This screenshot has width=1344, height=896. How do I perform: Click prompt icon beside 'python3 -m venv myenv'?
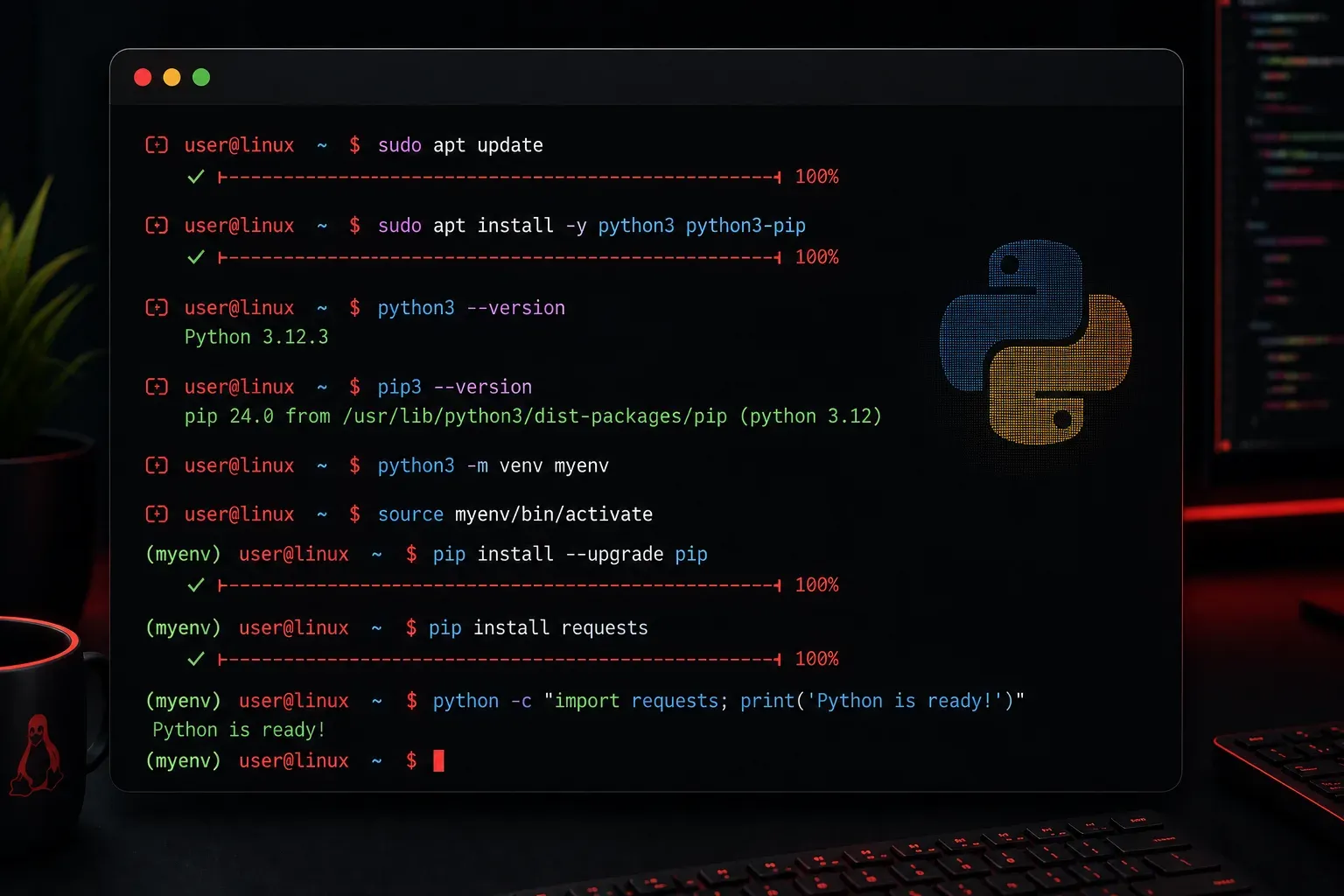point(157,465)
